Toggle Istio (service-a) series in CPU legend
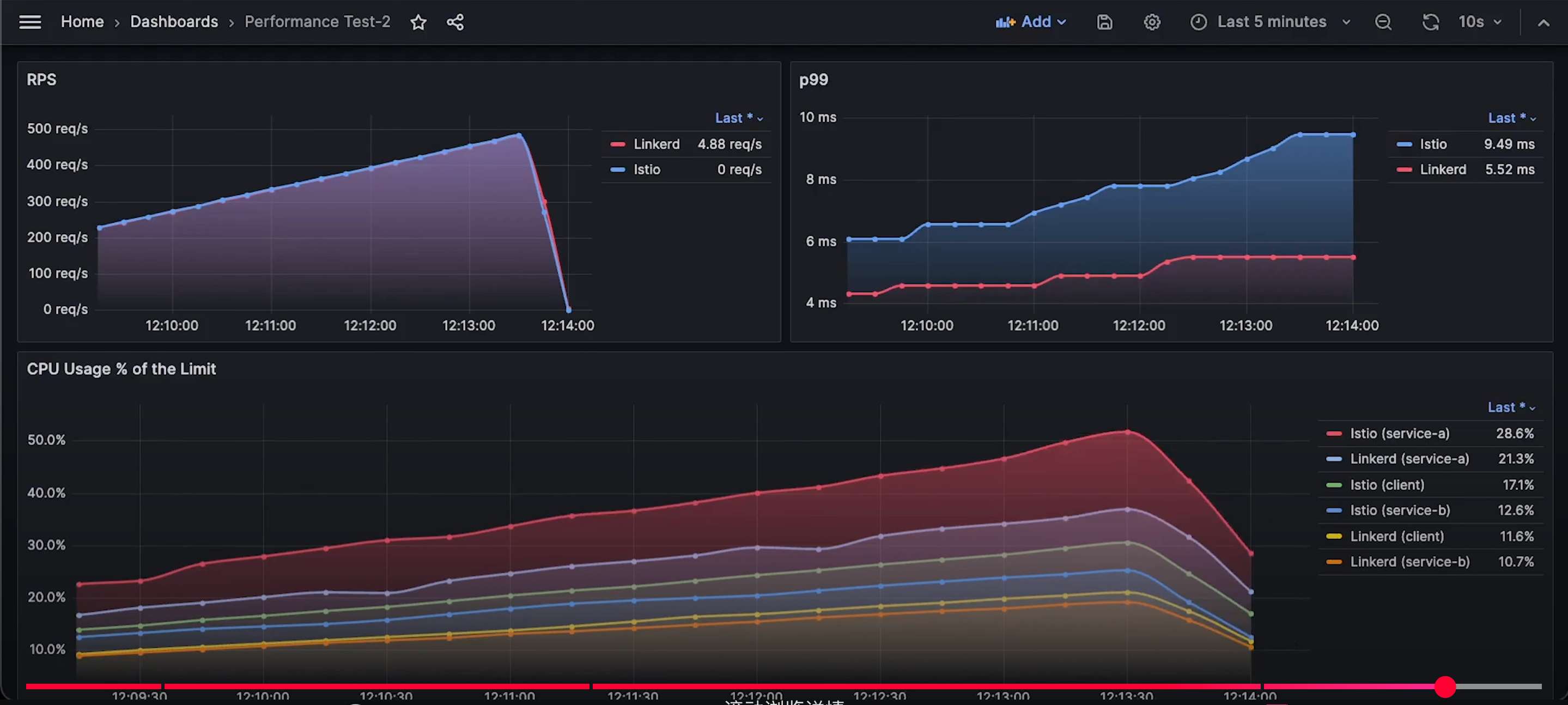This screenshot has width=1568, height=705. coord(1399,434)
